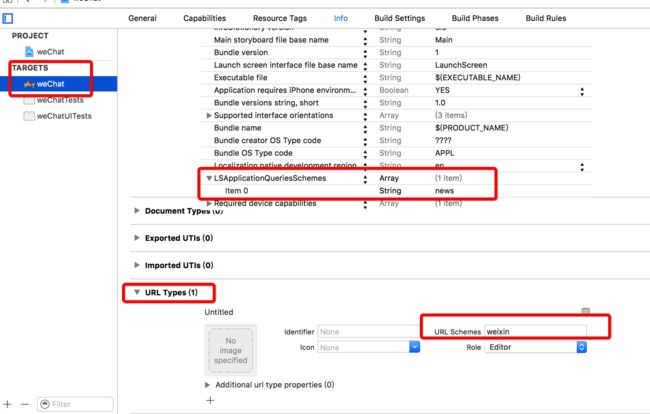The height and width of the screenshot is (414, 650).
Task: Click the $(EXECUTABLE_NAME) value
Action: click(x=478, y=77)
